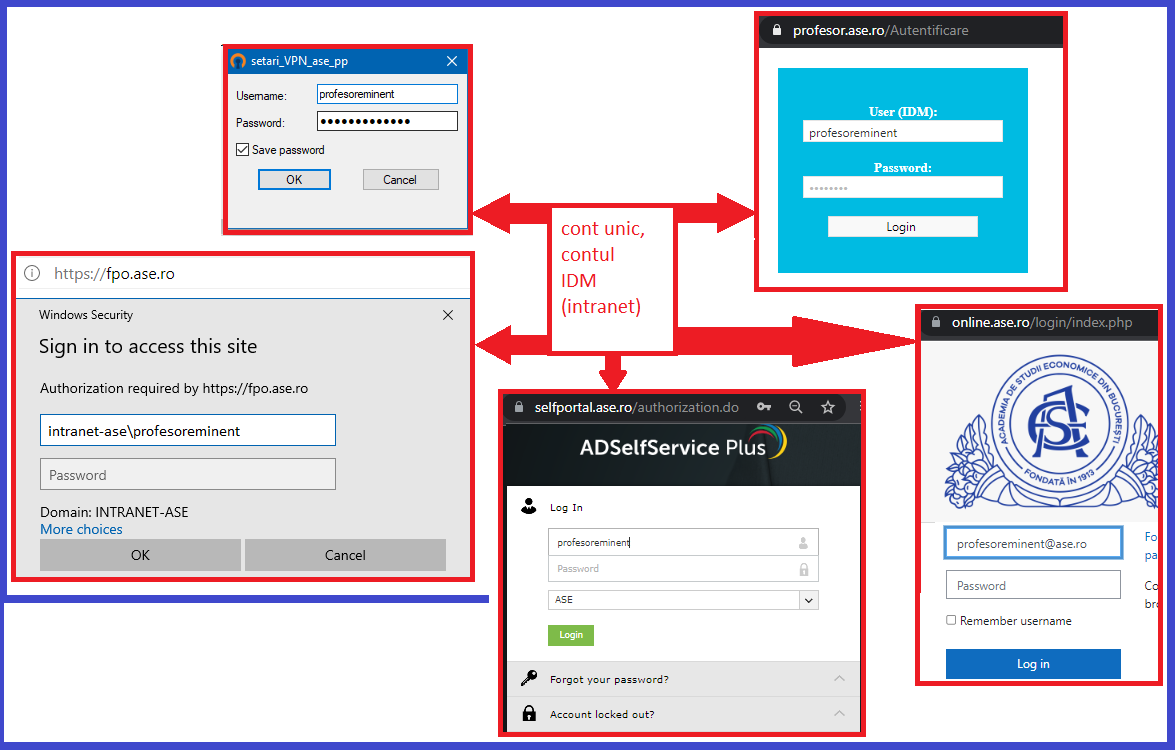Click the zoom magnifier icon in address bar

click(x=796, y=407)
